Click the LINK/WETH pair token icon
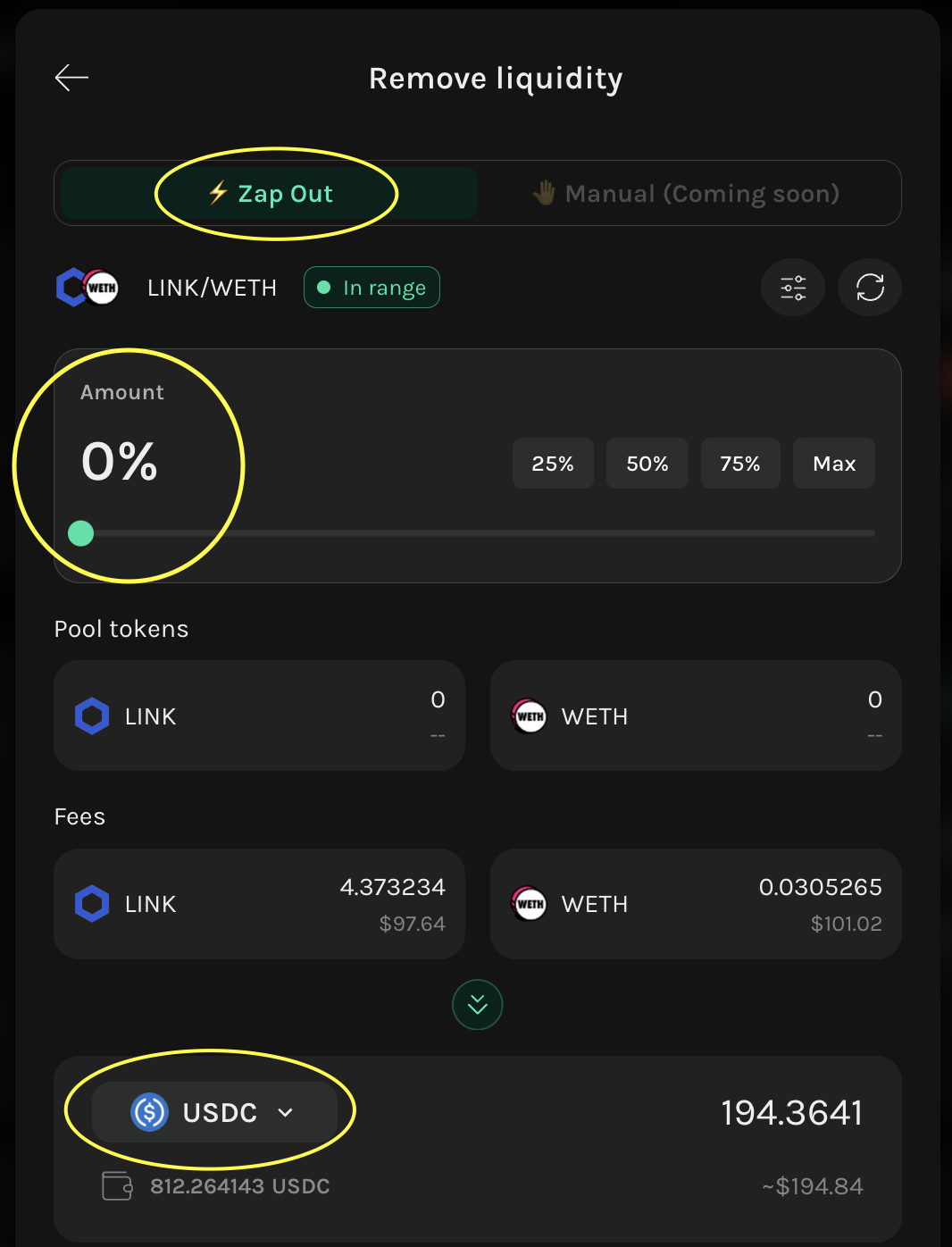Viewport: 952px width, 1247px height. coord(87,288)
